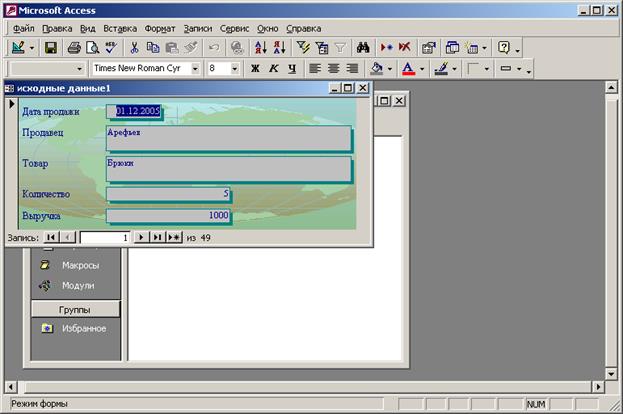The width and height of the screenshot is (623, 414).
Task: Toggle italic К formatting
Action: coord(274,69)
